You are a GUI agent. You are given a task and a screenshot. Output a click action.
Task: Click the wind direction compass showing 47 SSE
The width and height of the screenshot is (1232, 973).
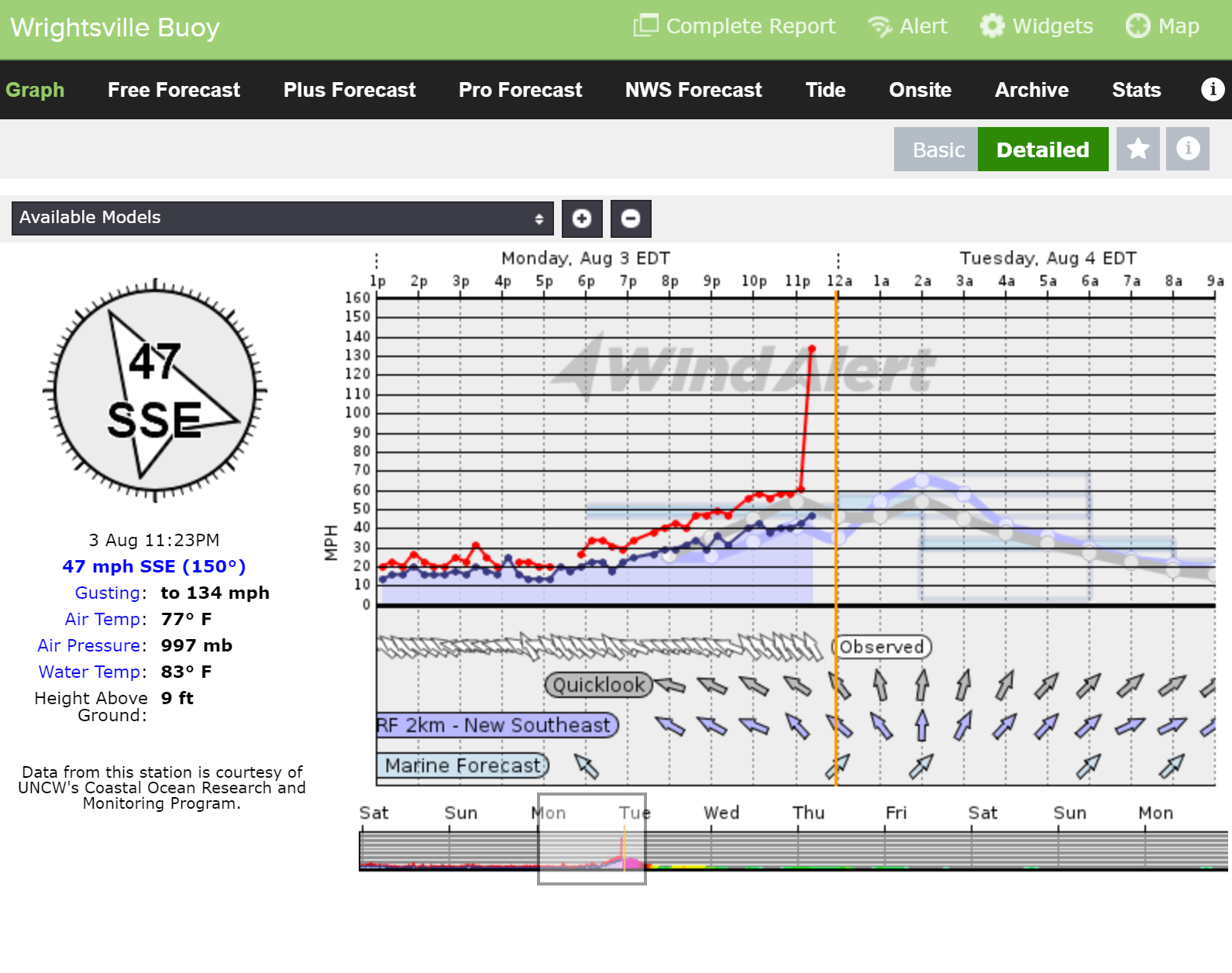[x=155, y=390]
